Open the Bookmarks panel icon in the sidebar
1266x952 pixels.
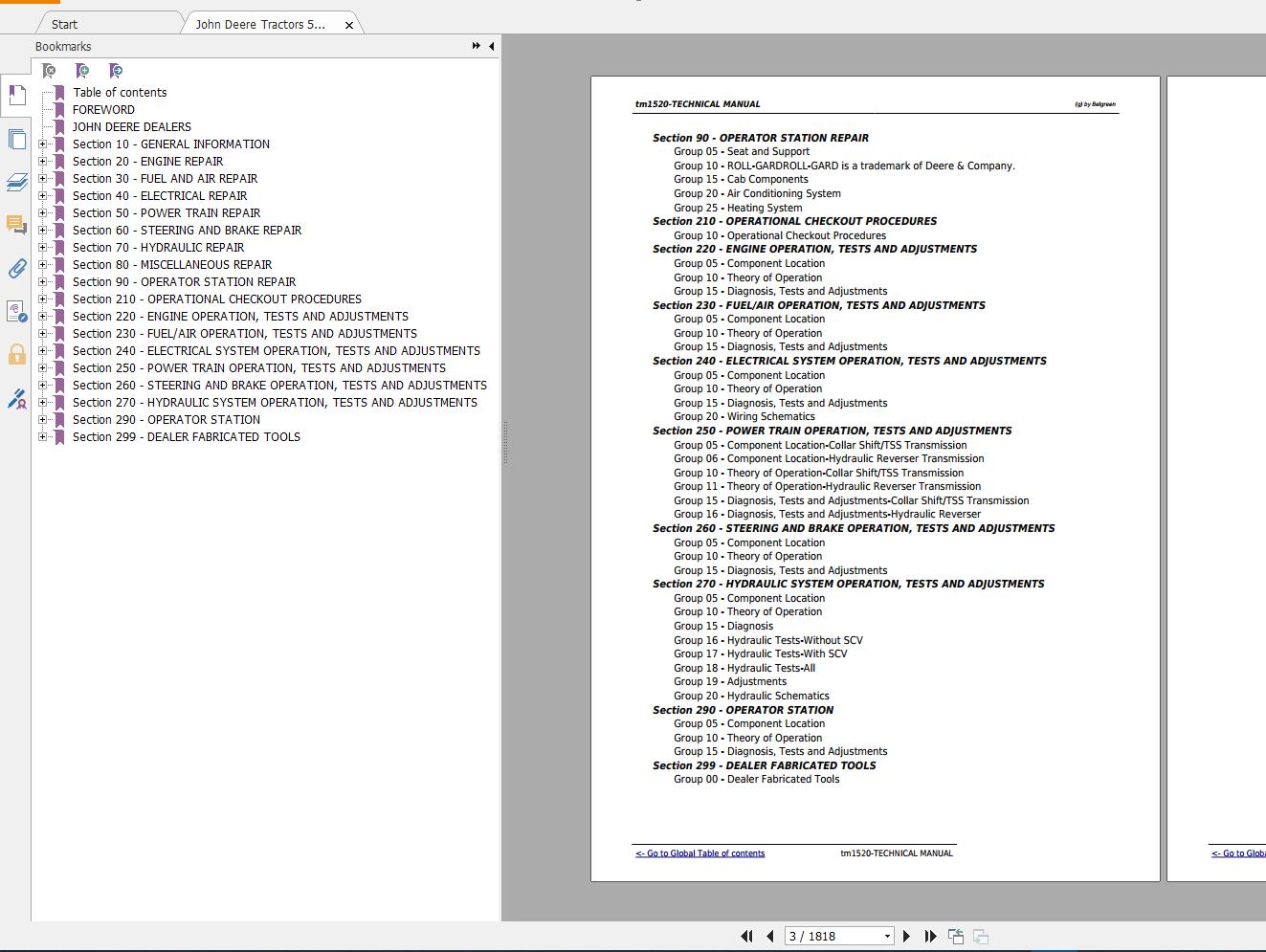click(16, 95)
